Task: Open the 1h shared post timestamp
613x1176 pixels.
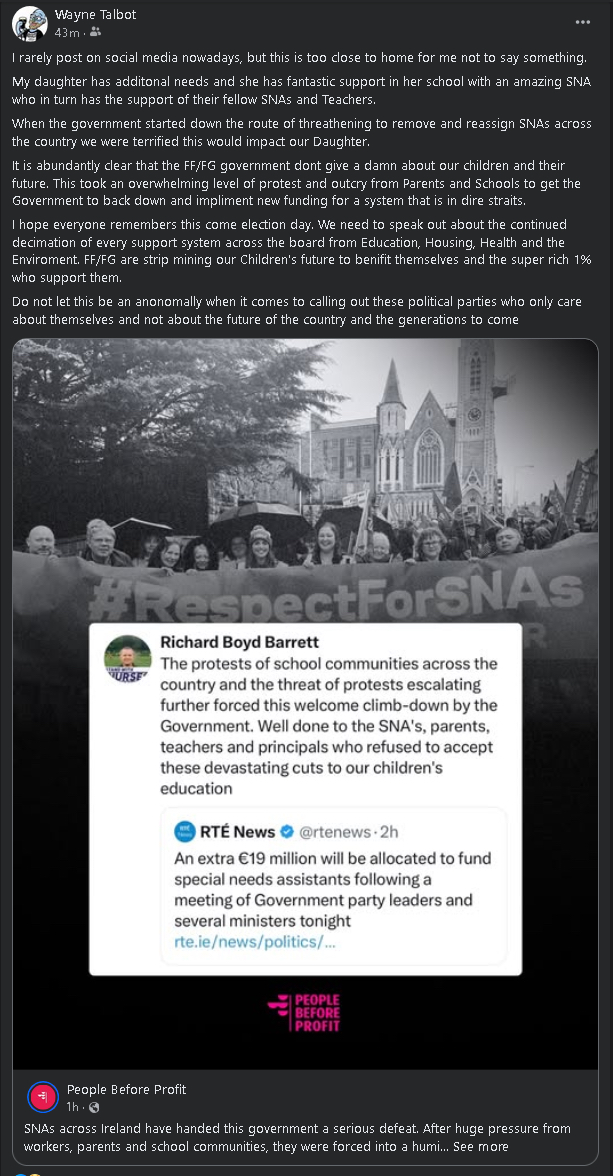Action: coord(73,1108)
